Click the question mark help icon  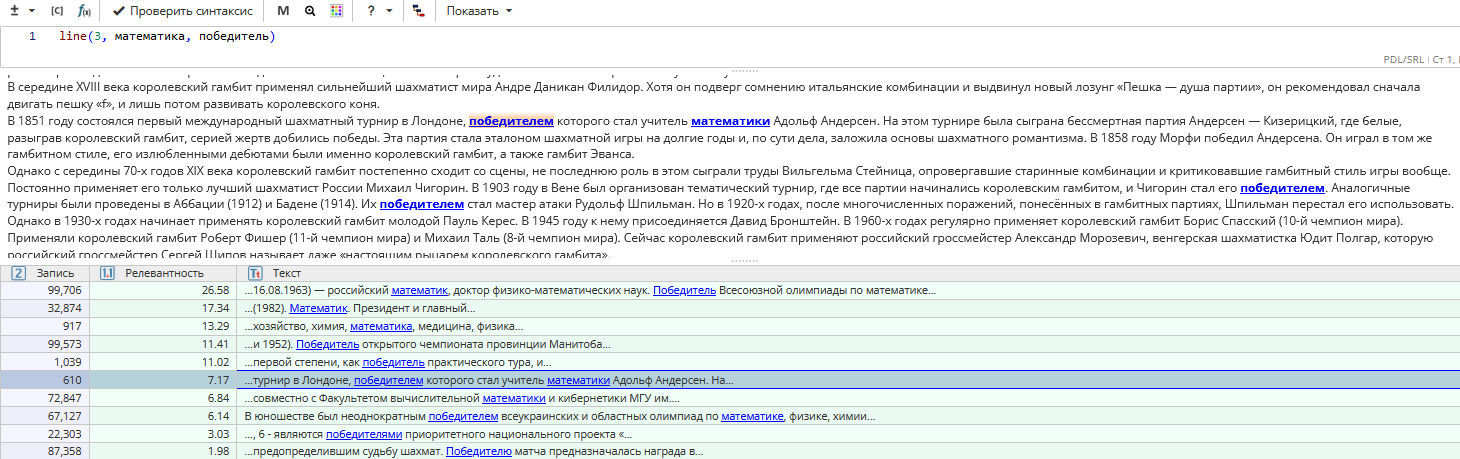[371, 11]
